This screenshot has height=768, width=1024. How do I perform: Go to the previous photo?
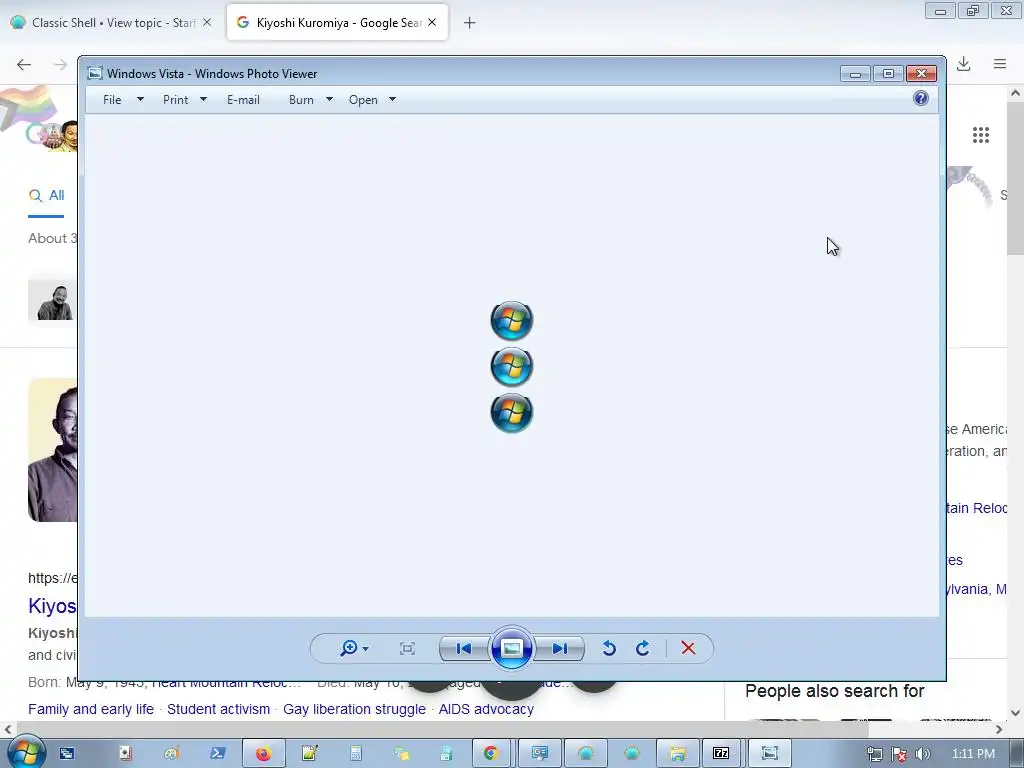coord(464,648)
